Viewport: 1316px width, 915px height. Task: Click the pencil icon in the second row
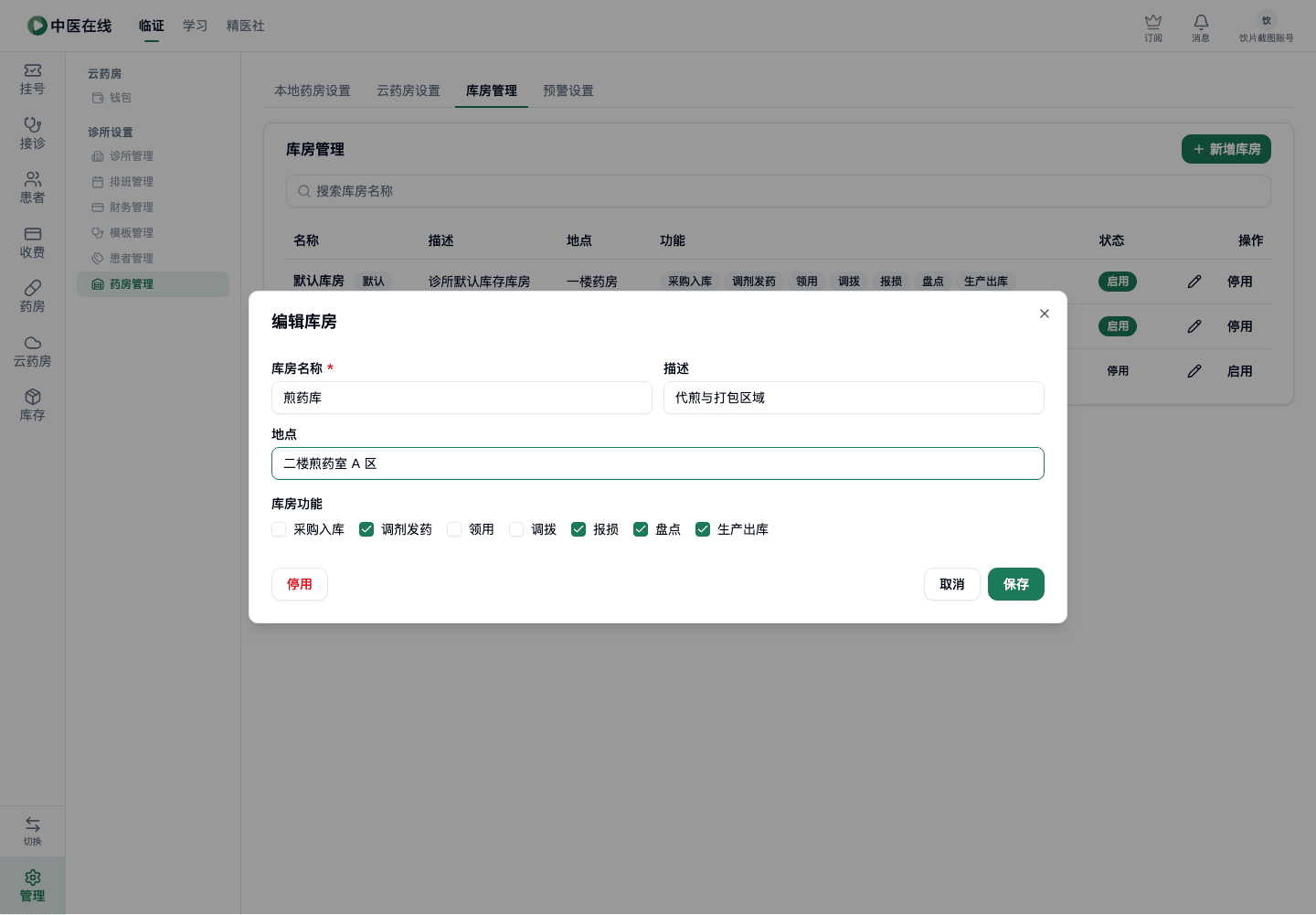pos(1194,326)
